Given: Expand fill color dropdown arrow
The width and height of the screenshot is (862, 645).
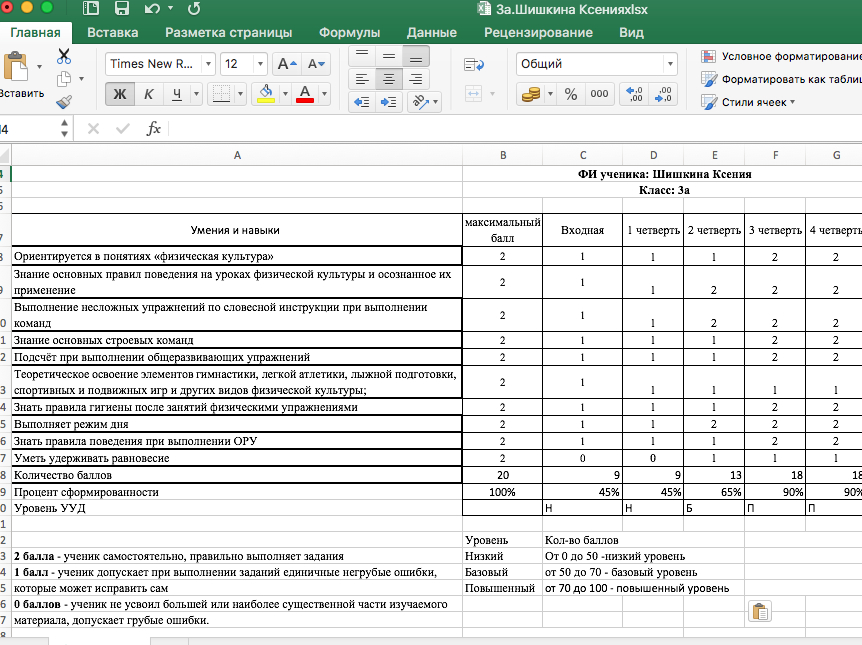Looking at the screenshot, I should point(285,94).
